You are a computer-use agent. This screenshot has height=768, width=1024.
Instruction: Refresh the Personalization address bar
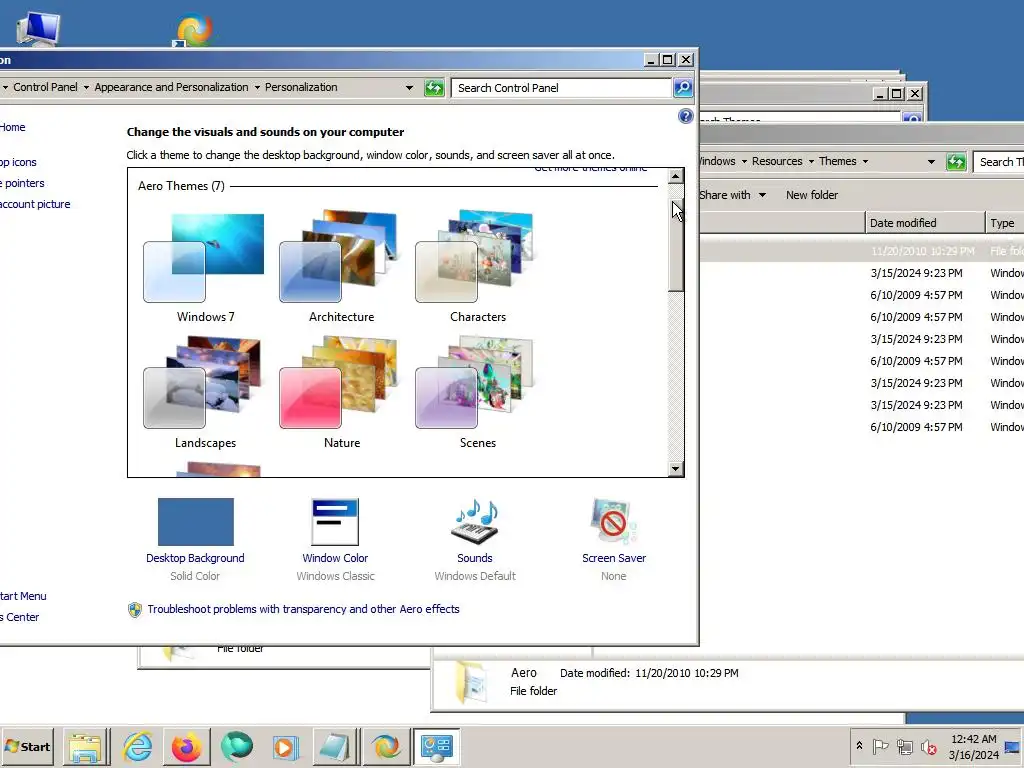434,88
